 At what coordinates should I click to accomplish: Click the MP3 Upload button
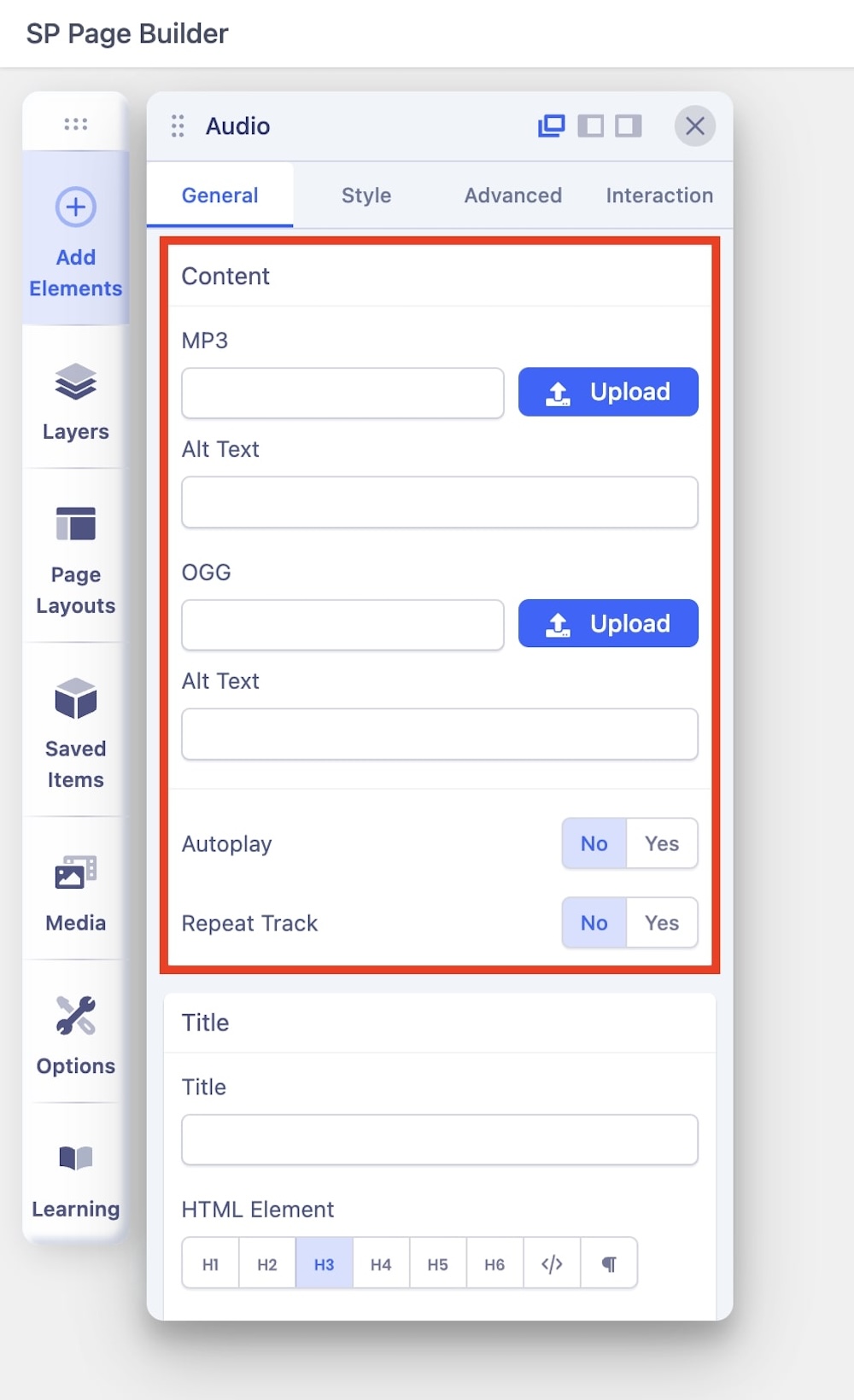coord(608,393)
